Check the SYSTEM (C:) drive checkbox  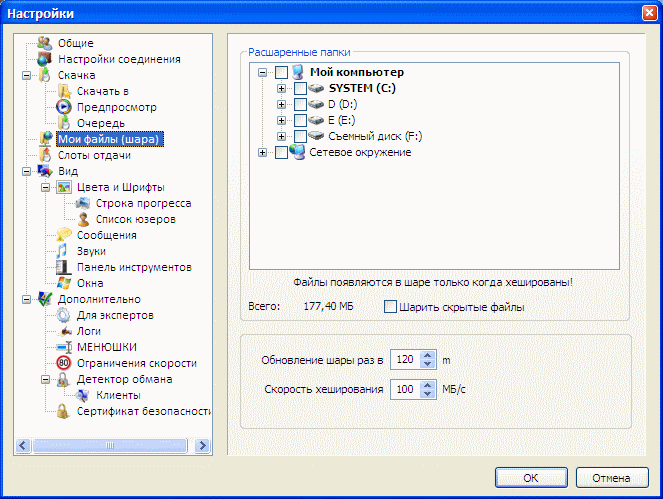300,88
